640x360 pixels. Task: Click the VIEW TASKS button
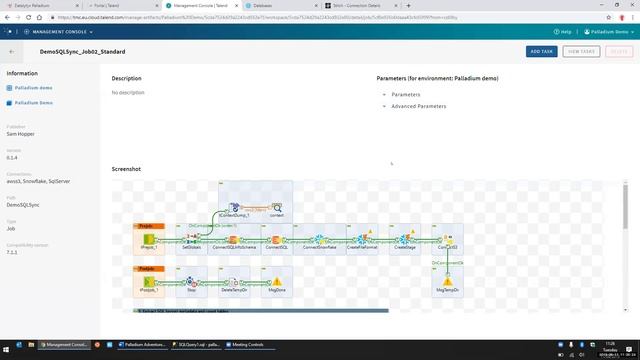[581, 51]
